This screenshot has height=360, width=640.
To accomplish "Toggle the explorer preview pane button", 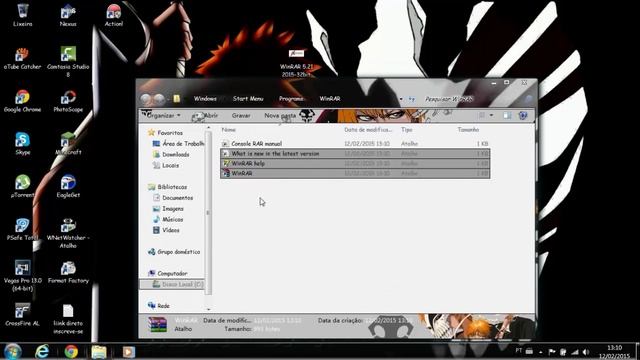I will point(507,116).
